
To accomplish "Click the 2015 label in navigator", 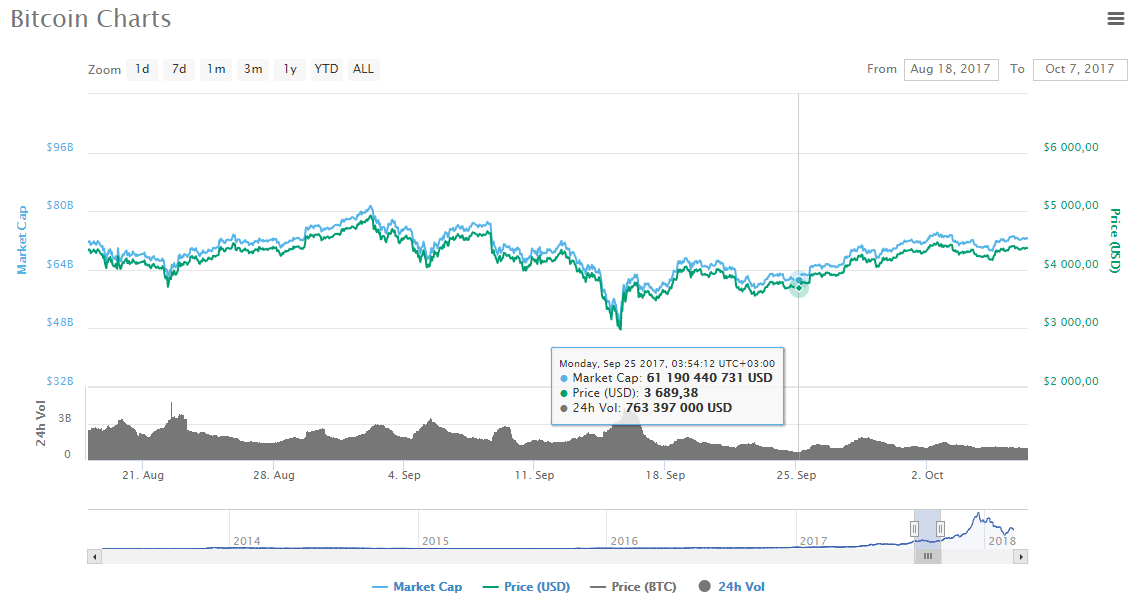I will 435,541.
